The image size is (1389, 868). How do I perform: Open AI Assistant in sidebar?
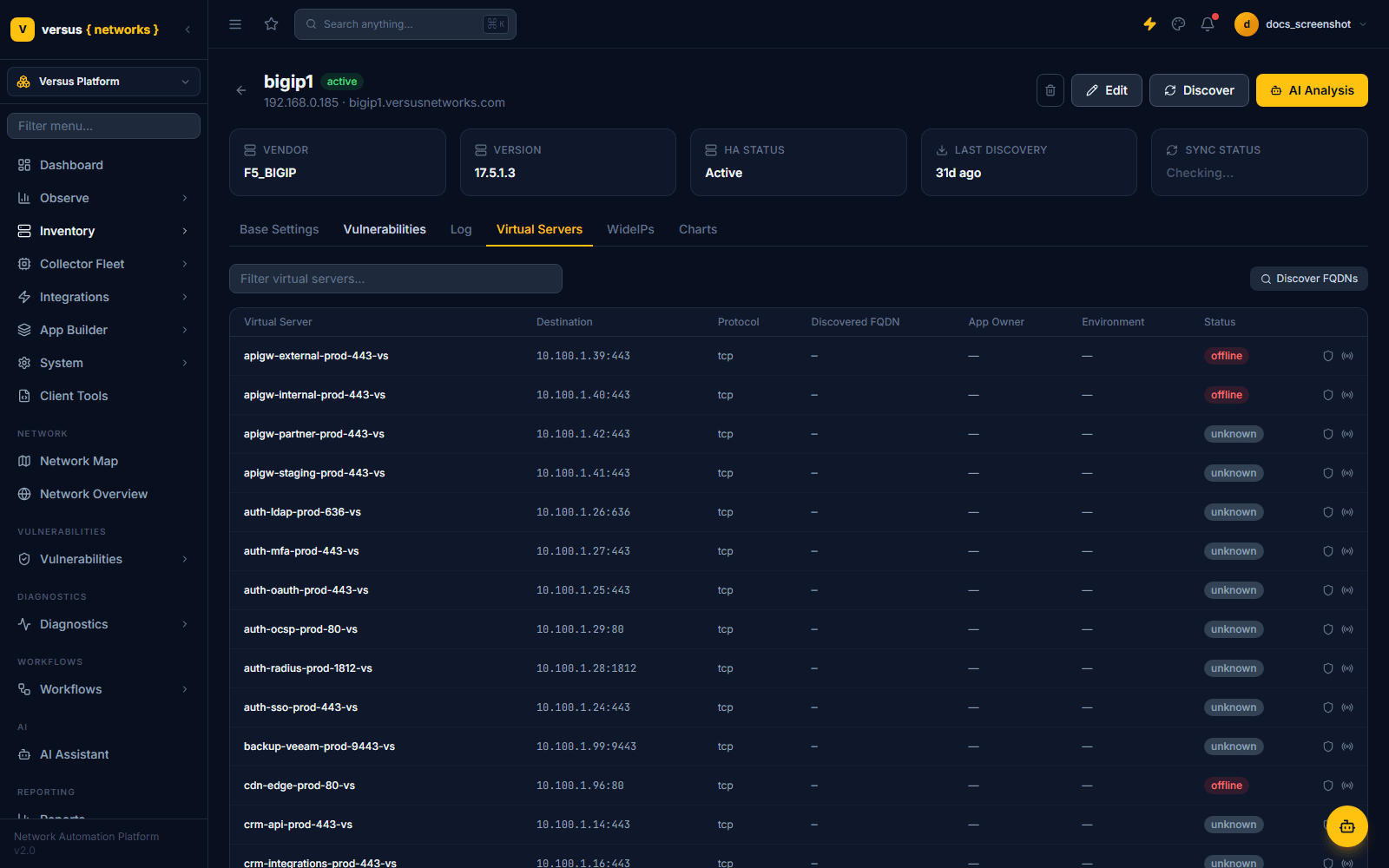point(103,754)
